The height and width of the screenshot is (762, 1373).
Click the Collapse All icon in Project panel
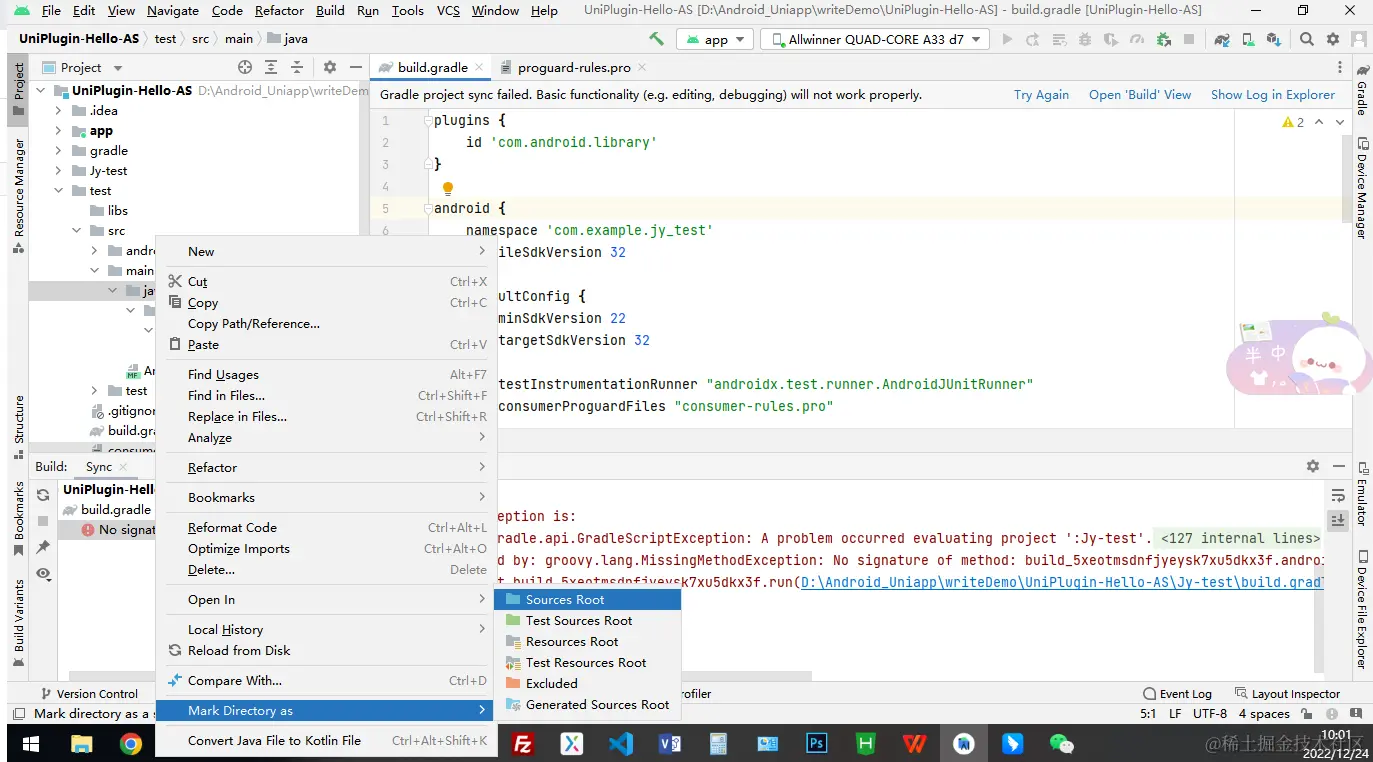(x=296, y=67)
